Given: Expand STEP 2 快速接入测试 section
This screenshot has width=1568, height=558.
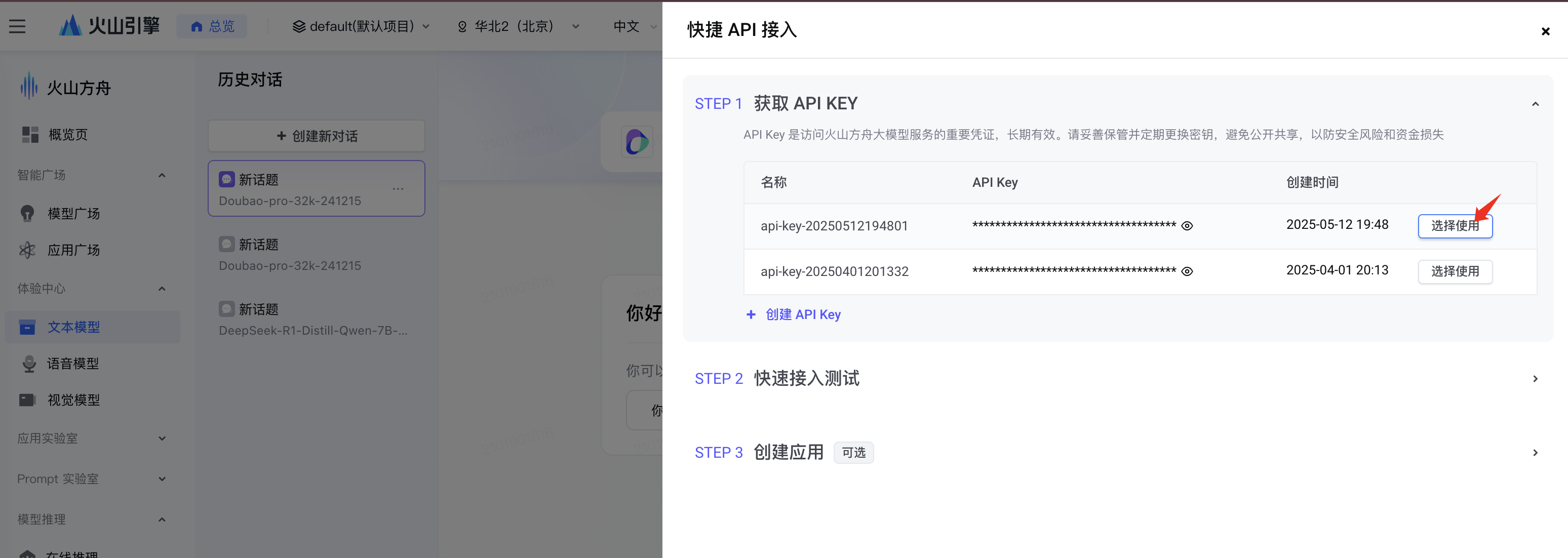Looking at the screenshot, I should 1535,378.
